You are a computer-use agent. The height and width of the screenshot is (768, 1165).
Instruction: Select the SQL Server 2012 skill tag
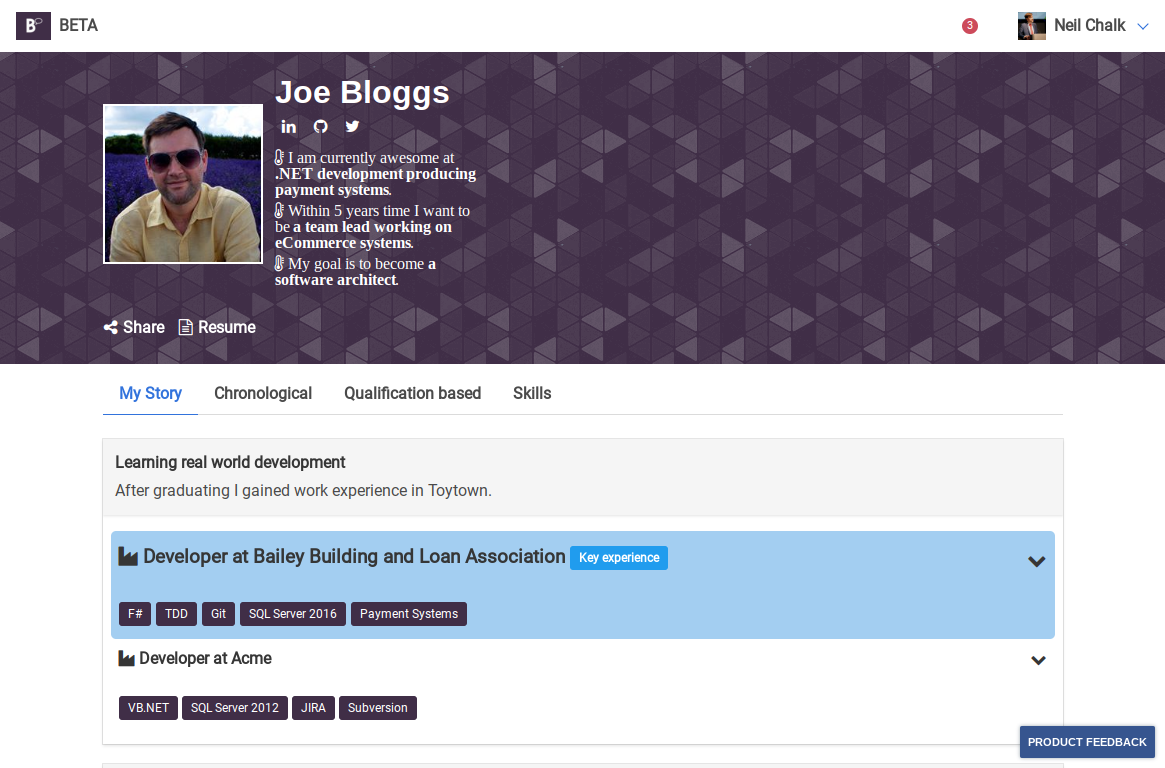coord(235,708)
